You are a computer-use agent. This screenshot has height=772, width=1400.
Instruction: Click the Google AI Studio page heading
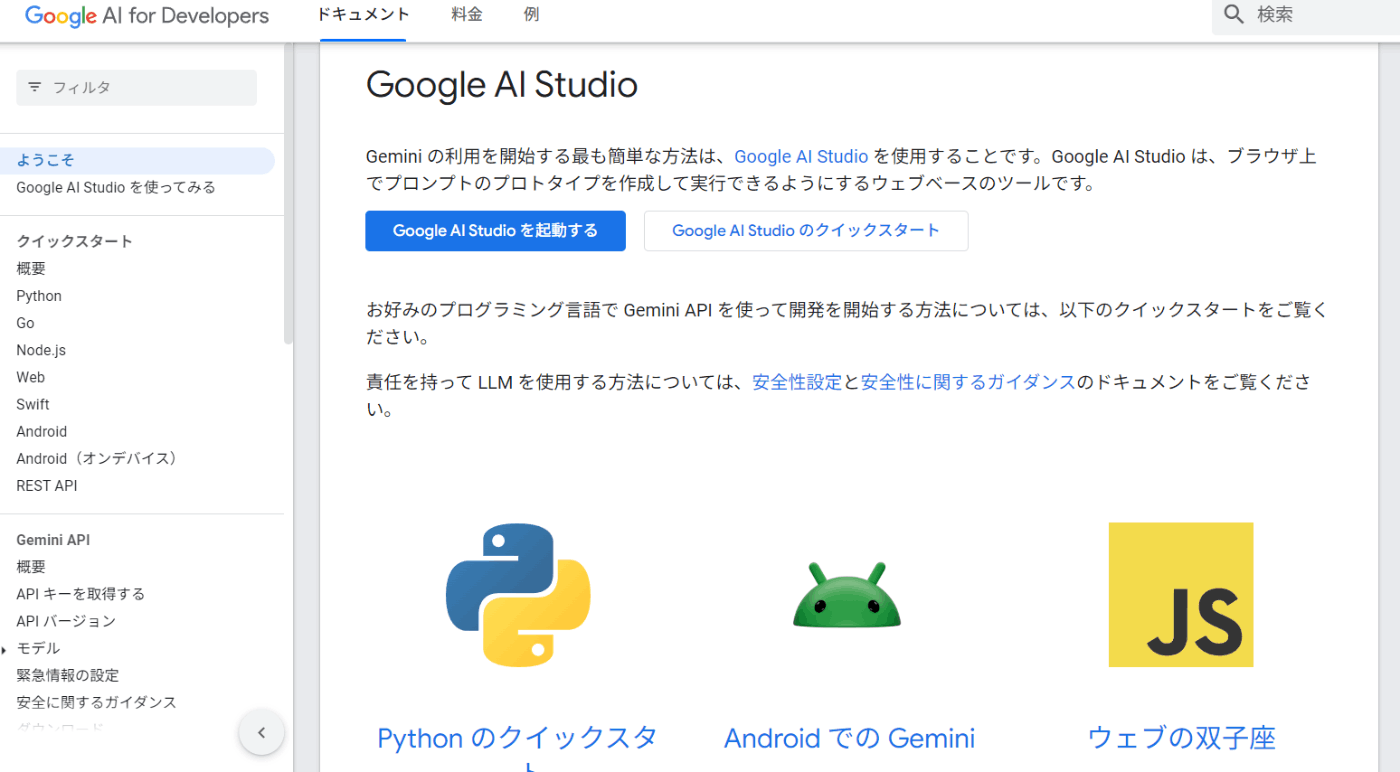(x=502, y=85)
